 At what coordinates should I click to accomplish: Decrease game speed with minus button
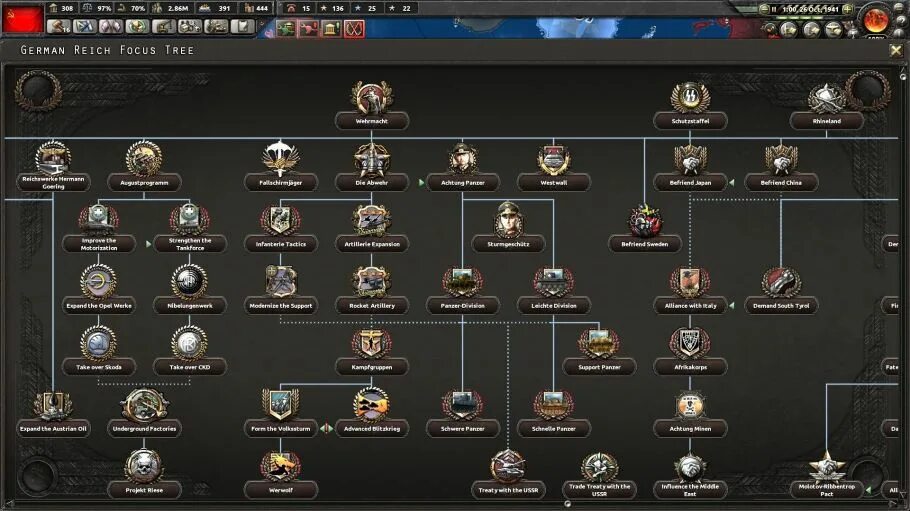click(765, 9)
